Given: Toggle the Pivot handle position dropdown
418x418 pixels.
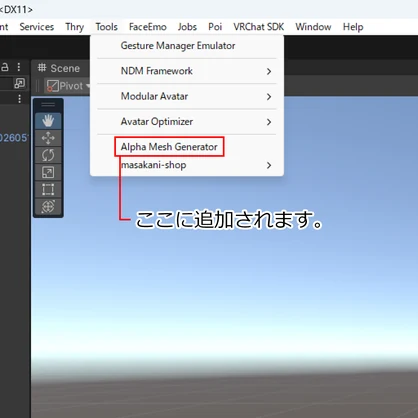Looking at the screenshot, I should point(68,86).
